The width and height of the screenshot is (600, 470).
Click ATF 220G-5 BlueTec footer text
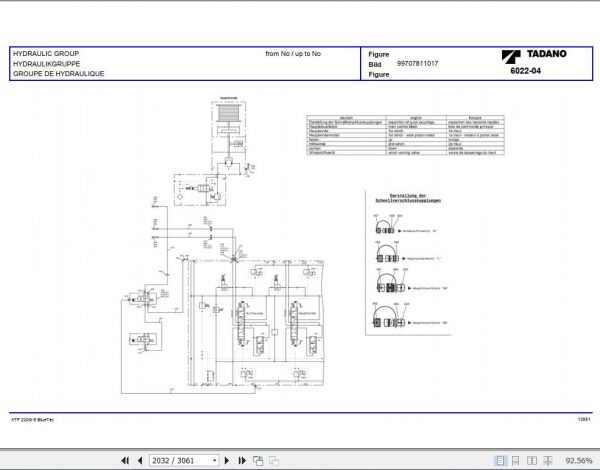coord(33,420)
